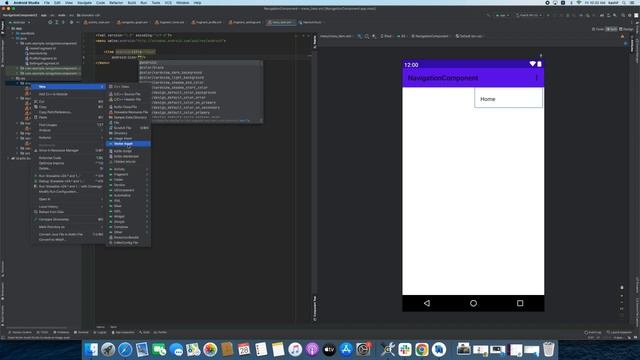640x360 pixels.
Task: Choose cardview_light_background from autocomplete list
Action: coord(200,78)
